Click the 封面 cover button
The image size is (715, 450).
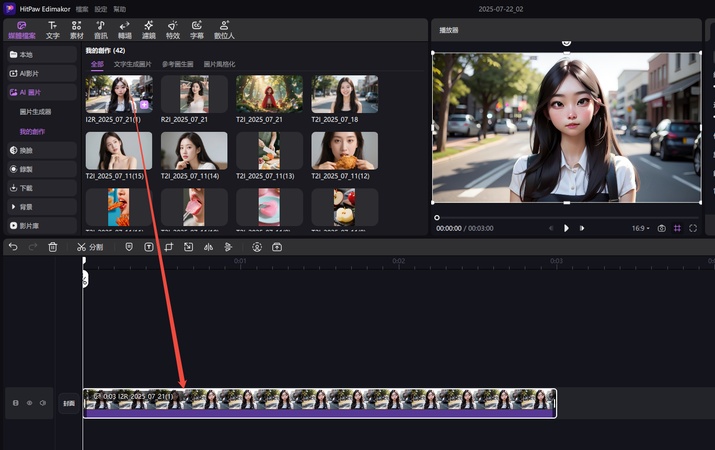coord(69,403)
